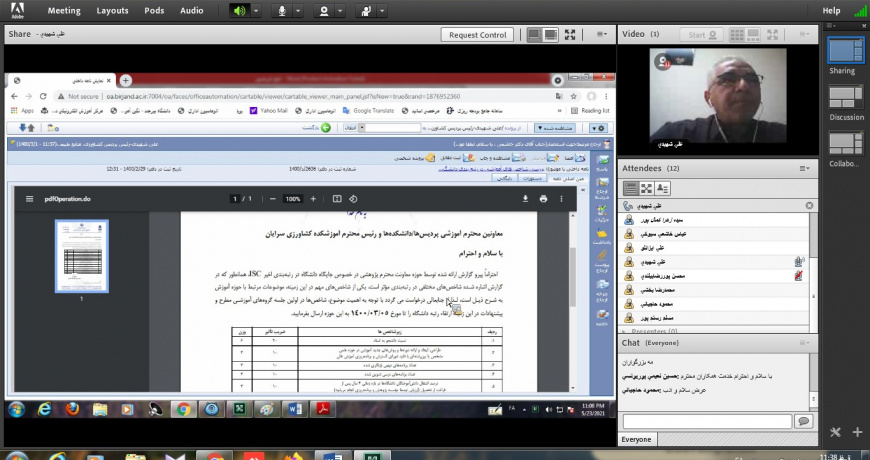This screenshot has height=460, width=870.
Task: Select page 1 thumbnail in PDF sidebar
Action: click(x=82, y=256)
